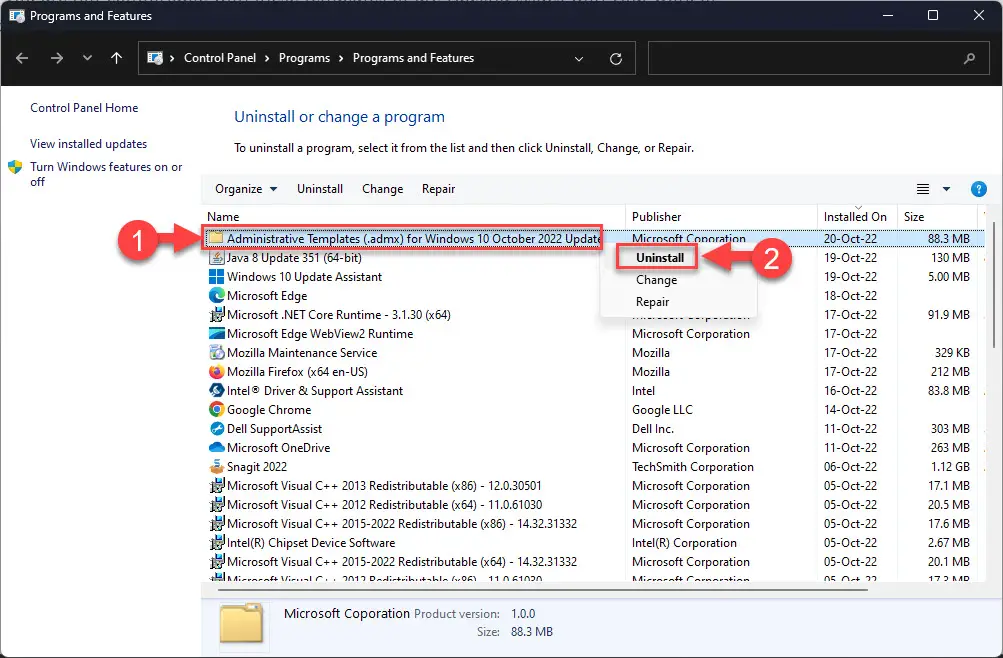The height and width of the screenshot is (658, 1003).
Task: Click Google LLC publisher cell
Action: coord(662,410)
